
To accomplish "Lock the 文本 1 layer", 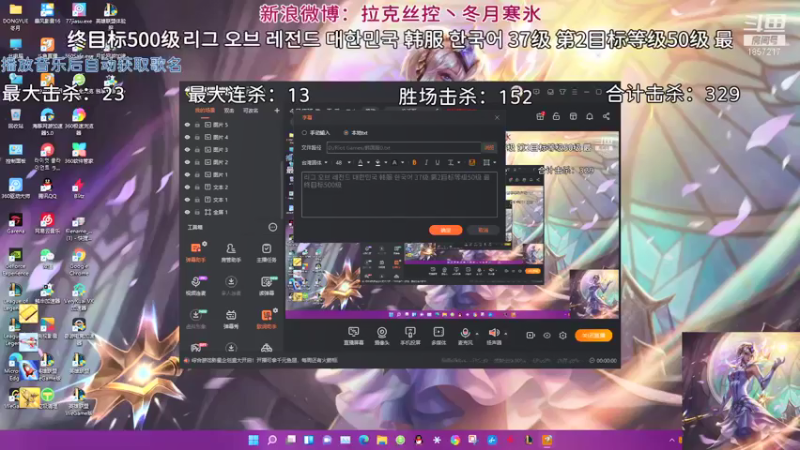I will click(197, 199).
